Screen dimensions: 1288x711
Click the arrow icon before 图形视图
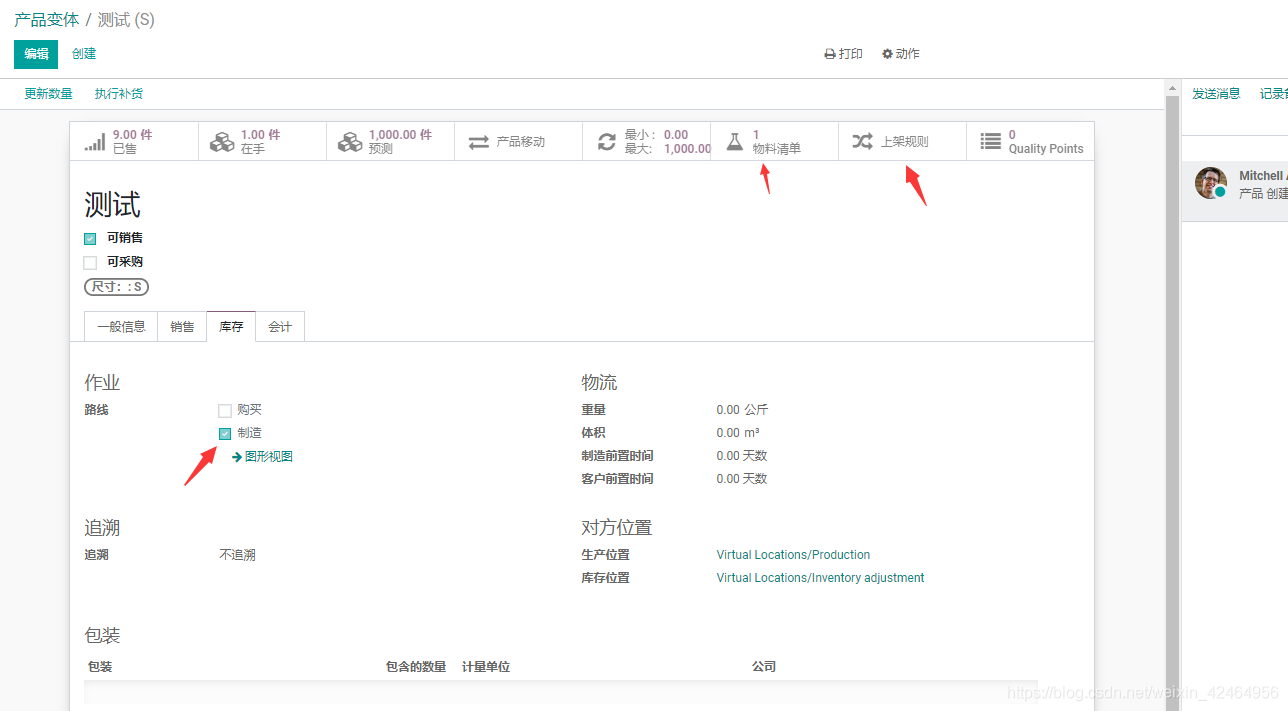click(x=237, y=457)
